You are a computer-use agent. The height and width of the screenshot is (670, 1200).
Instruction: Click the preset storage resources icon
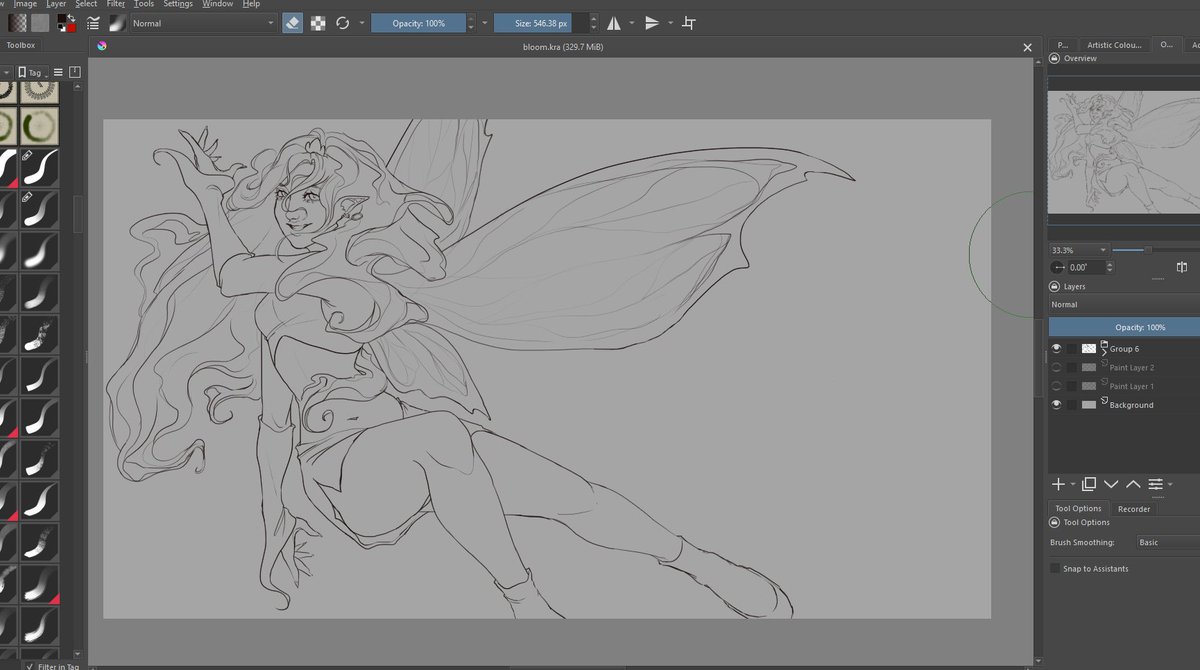coord(75,72)
